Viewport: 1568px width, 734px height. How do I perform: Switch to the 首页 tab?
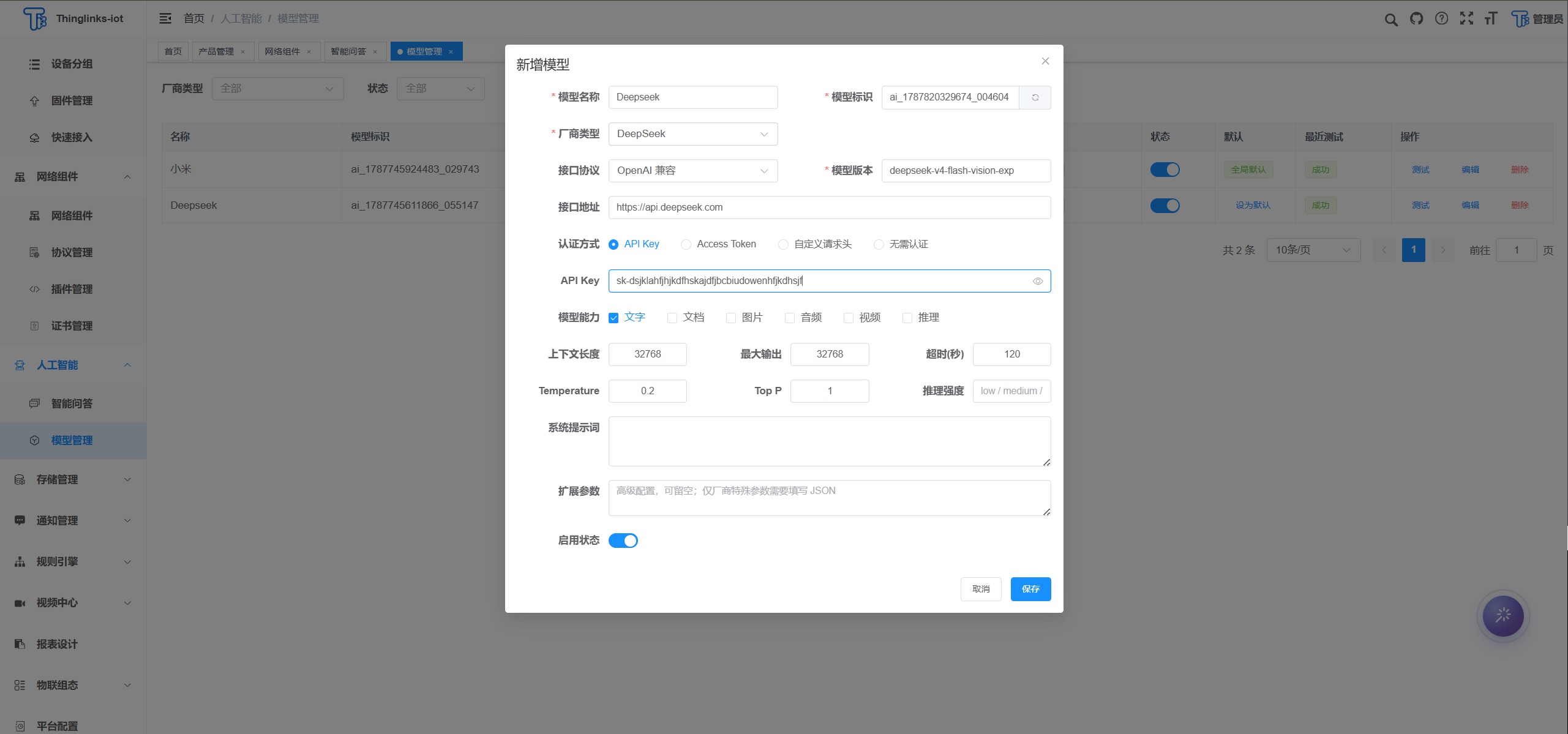173,51
